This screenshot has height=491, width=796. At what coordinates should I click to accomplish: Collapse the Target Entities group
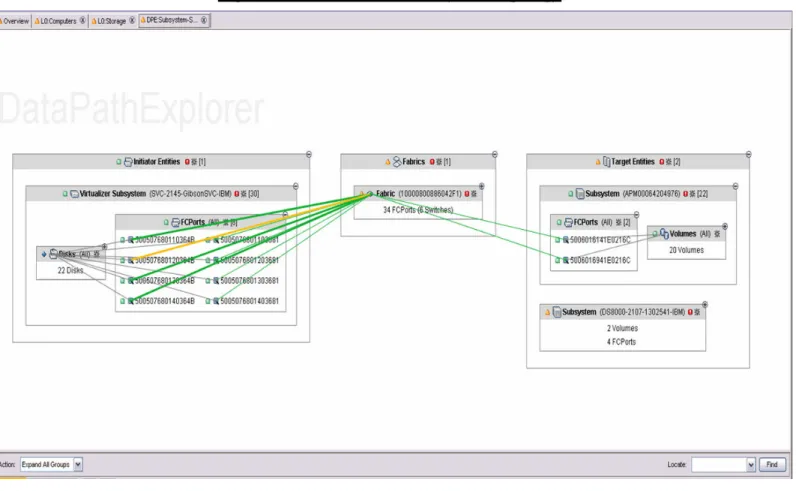(x=748, y=154)
